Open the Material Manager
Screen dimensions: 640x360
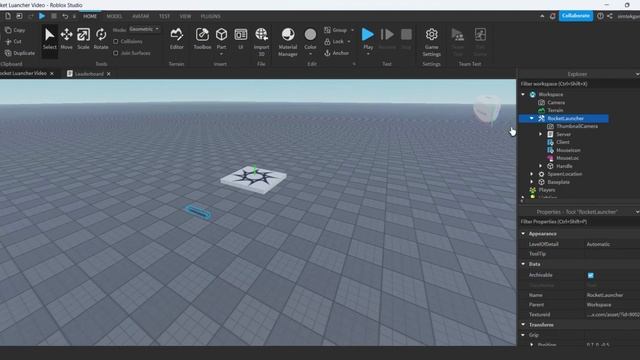(288, 42)
